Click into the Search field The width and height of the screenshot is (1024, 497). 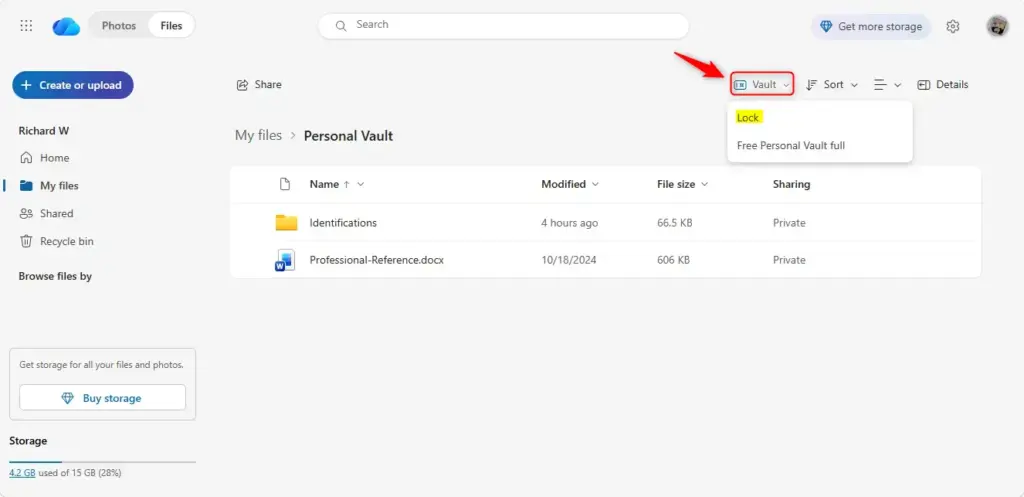point(504,25)
